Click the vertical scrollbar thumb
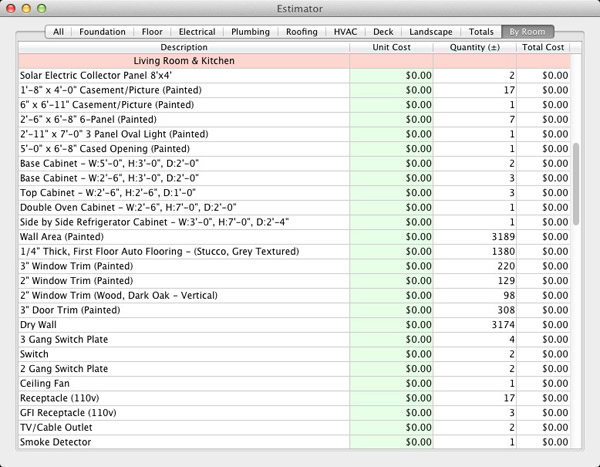600x467 pixels. 574,176
